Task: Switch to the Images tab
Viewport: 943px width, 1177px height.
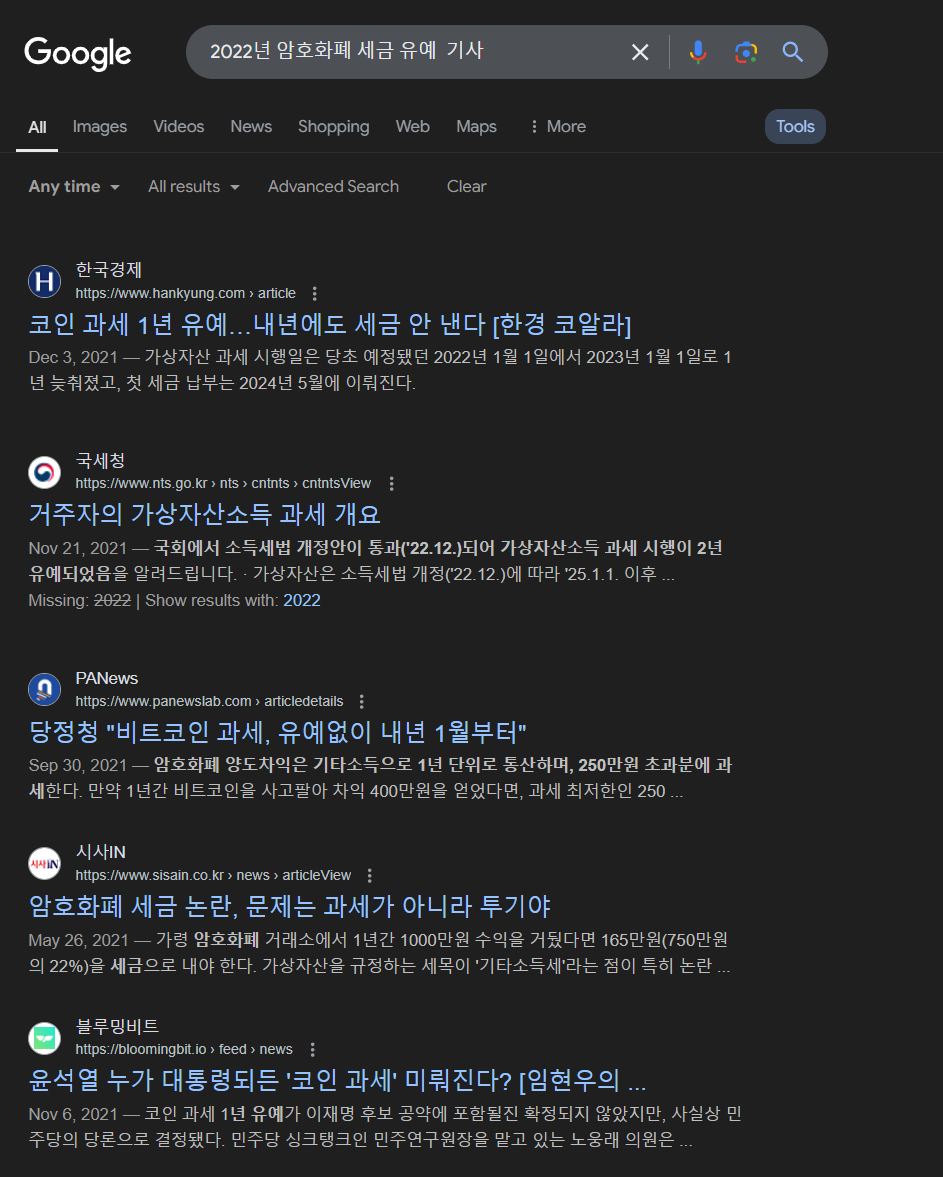Action: tap(100, 127)
